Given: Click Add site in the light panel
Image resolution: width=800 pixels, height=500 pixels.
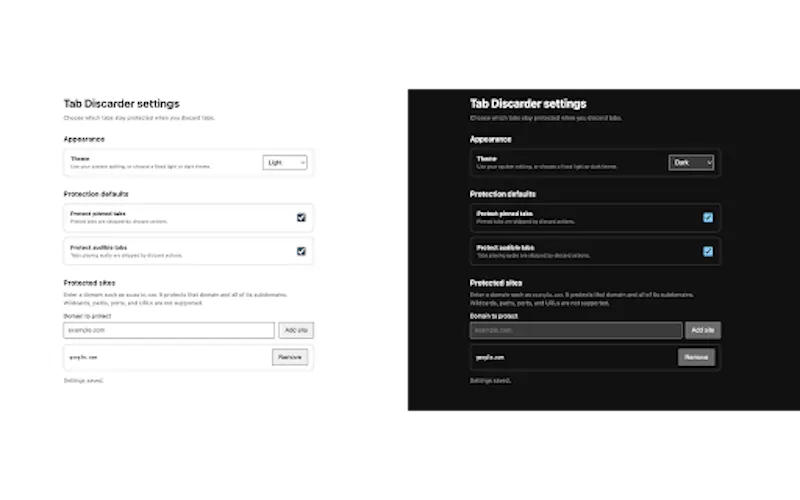Looking at the screenshot, I should tap(296, 330).
